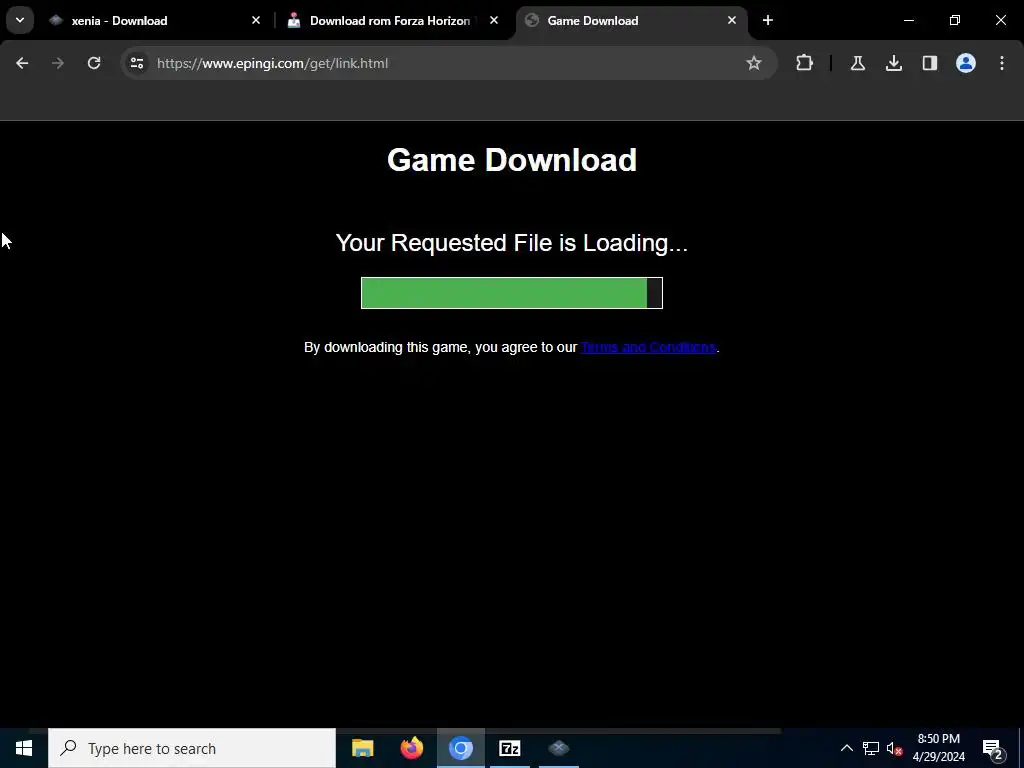
Task: Click the Chrome taskbar icon
Action: point(460,748)
